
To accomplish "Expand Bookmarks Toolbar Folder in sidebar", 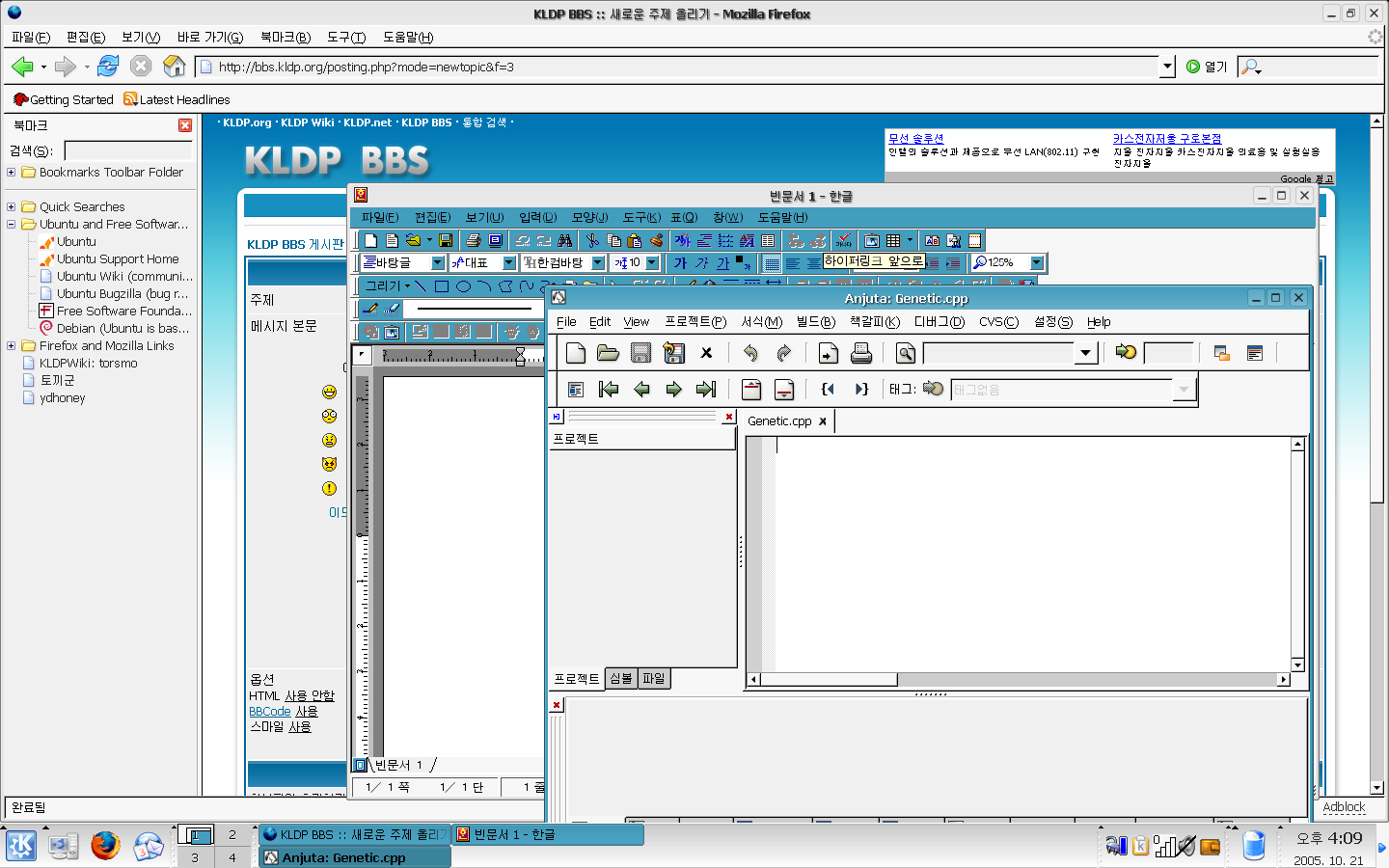I will click(x=12, y=172).
